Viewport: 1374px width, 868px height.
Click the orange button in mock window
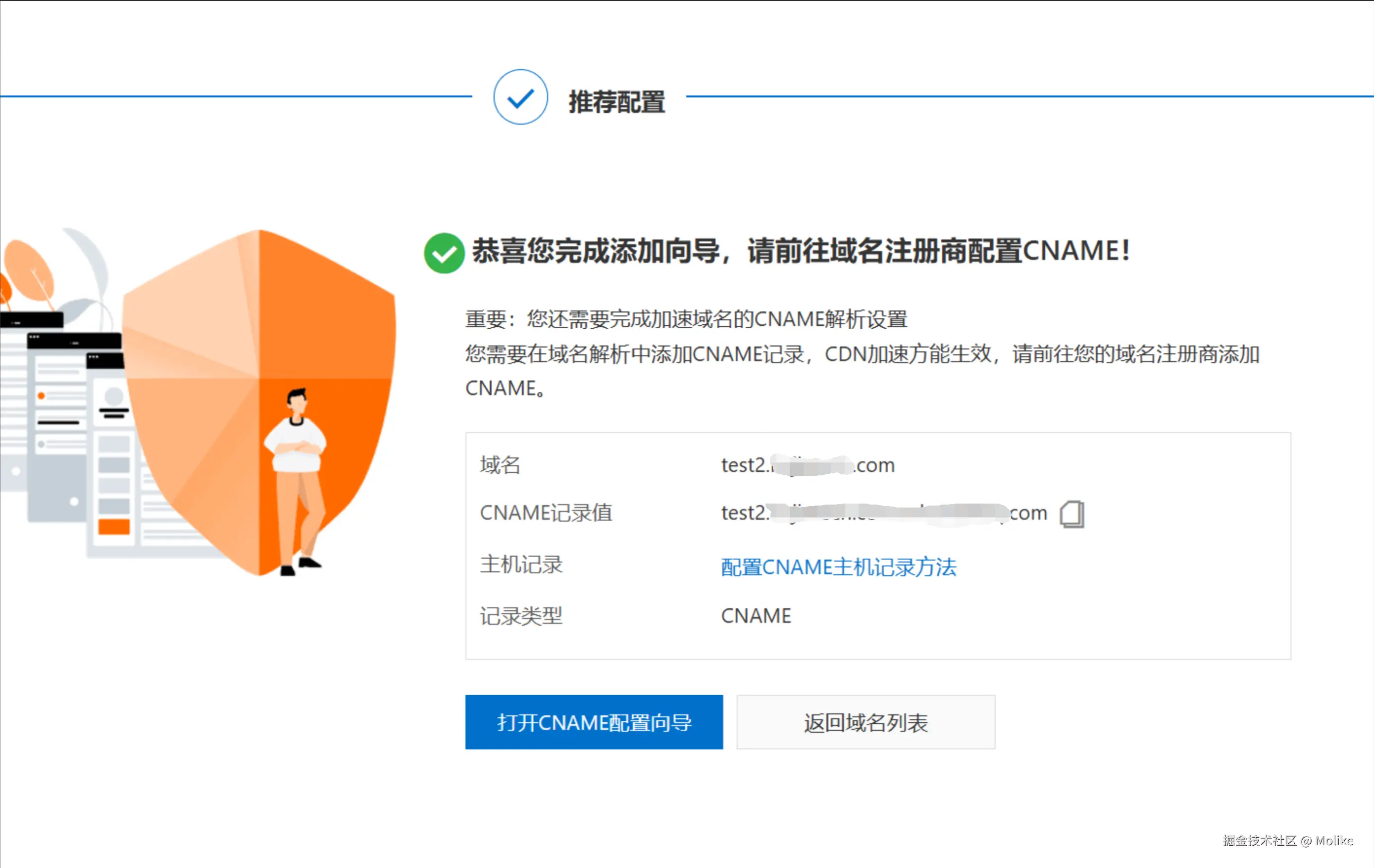coord(113,526)
